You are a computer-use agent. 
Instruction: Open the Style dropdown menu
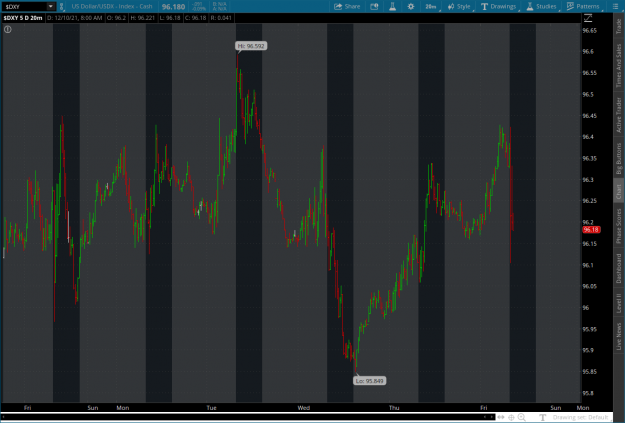(x=459, y=6)
